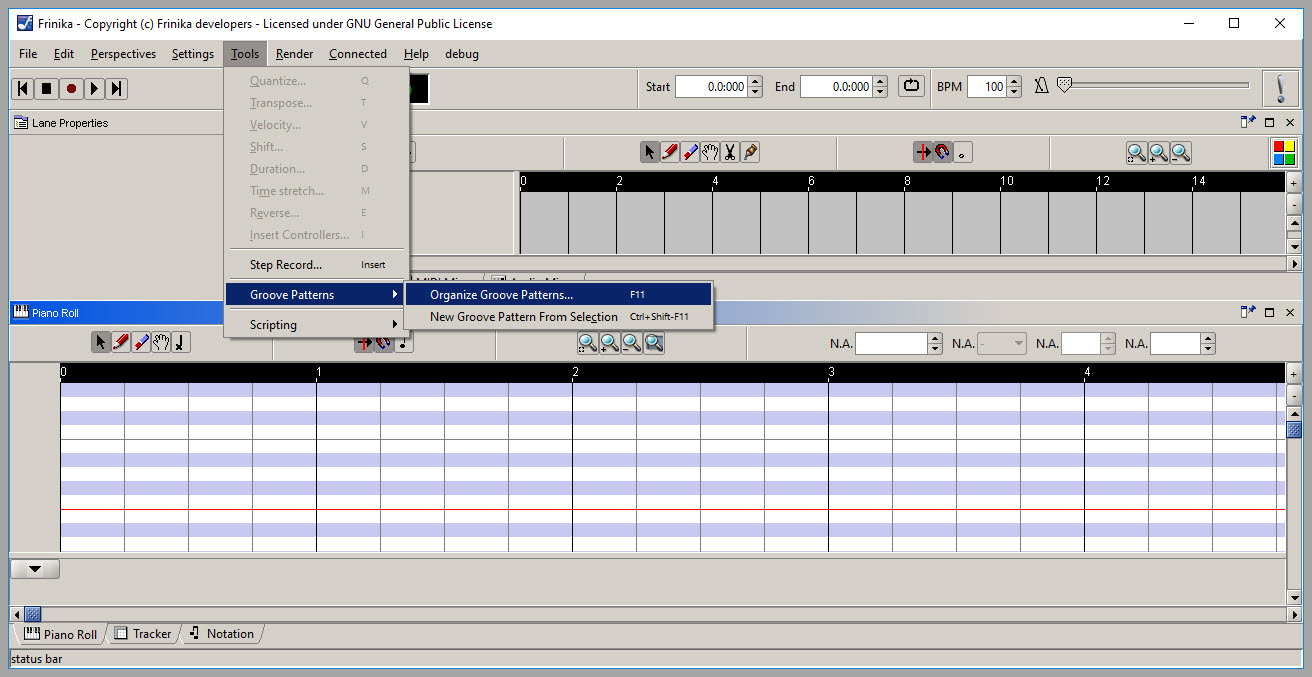Open the Perspectives menu
The image size is (1312, 677).
coord(123,54)
